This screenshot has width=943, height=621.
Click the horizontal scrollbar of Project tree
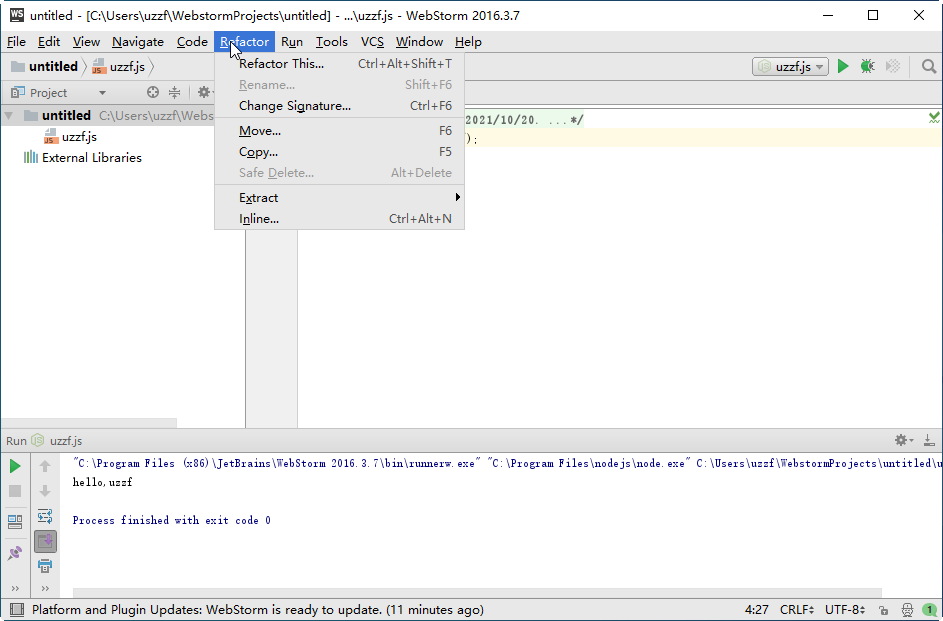[x=89, y=423]
